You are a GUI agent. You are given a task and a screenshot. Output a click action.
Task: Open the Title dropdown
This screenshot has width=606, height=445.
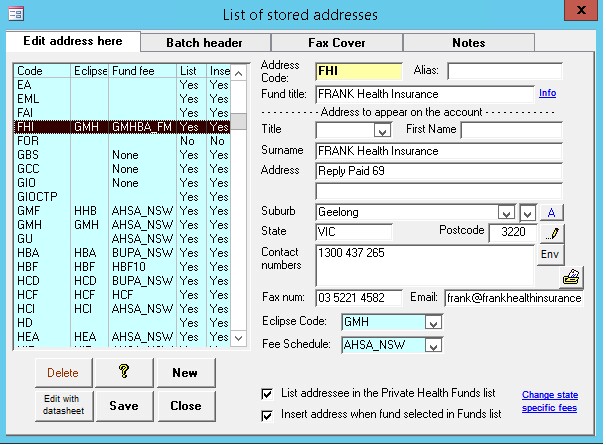[382, 130]
